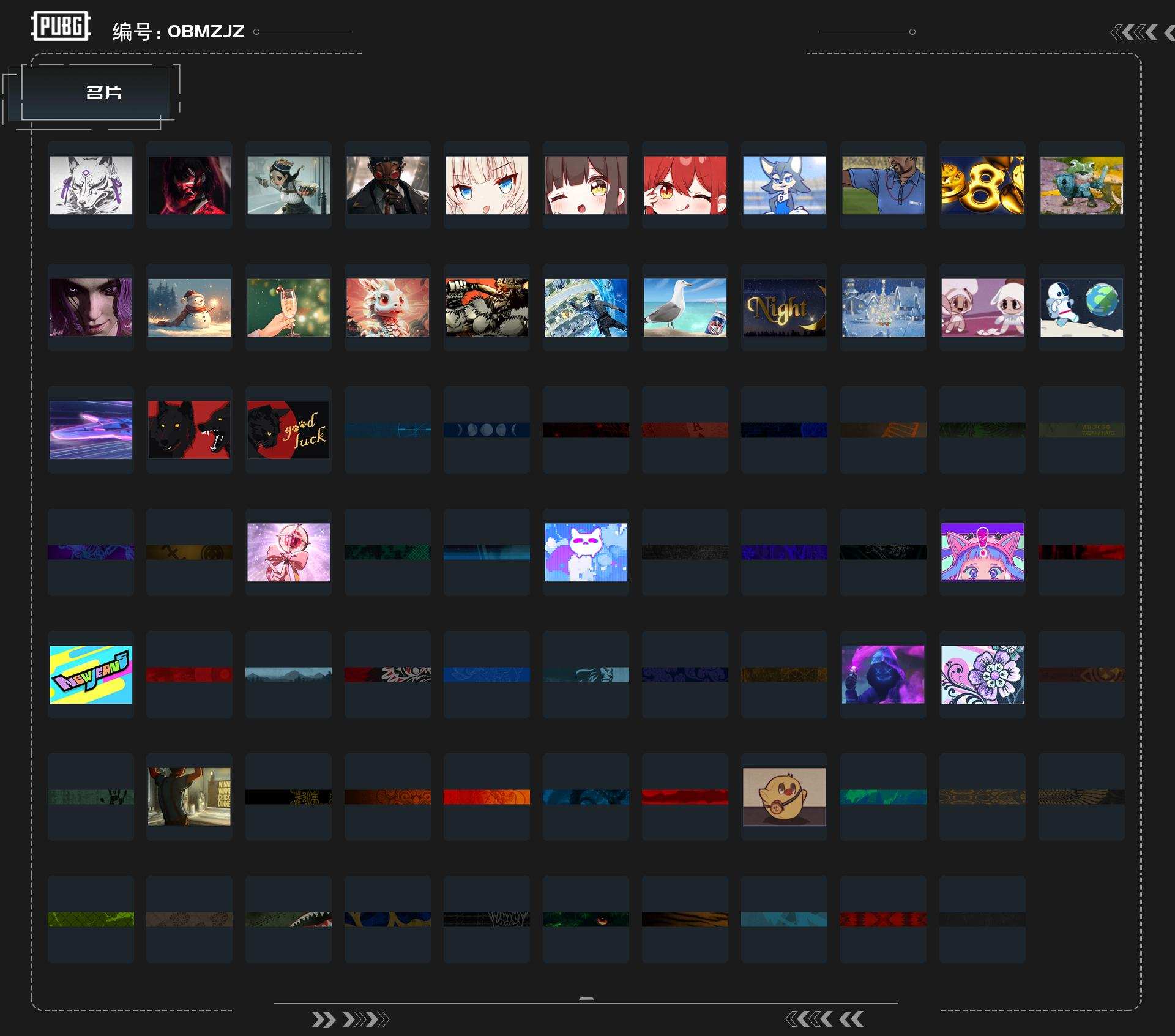Open the champagne glass name card
This screenshot has height=1036, width=1175.
[x=289, y=307]
